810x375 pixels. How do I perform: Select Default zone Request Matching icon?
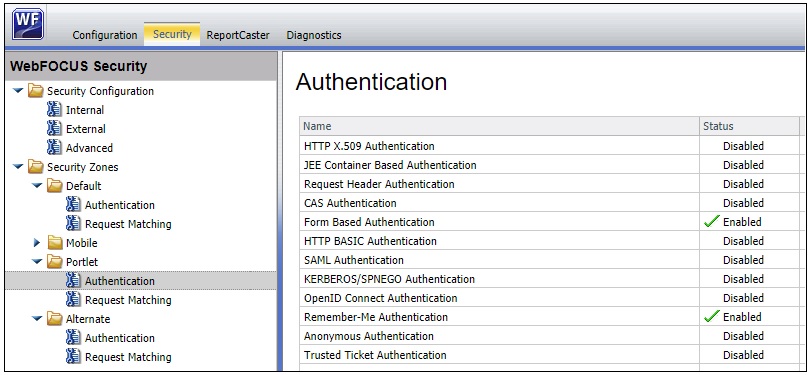[73, 224]
